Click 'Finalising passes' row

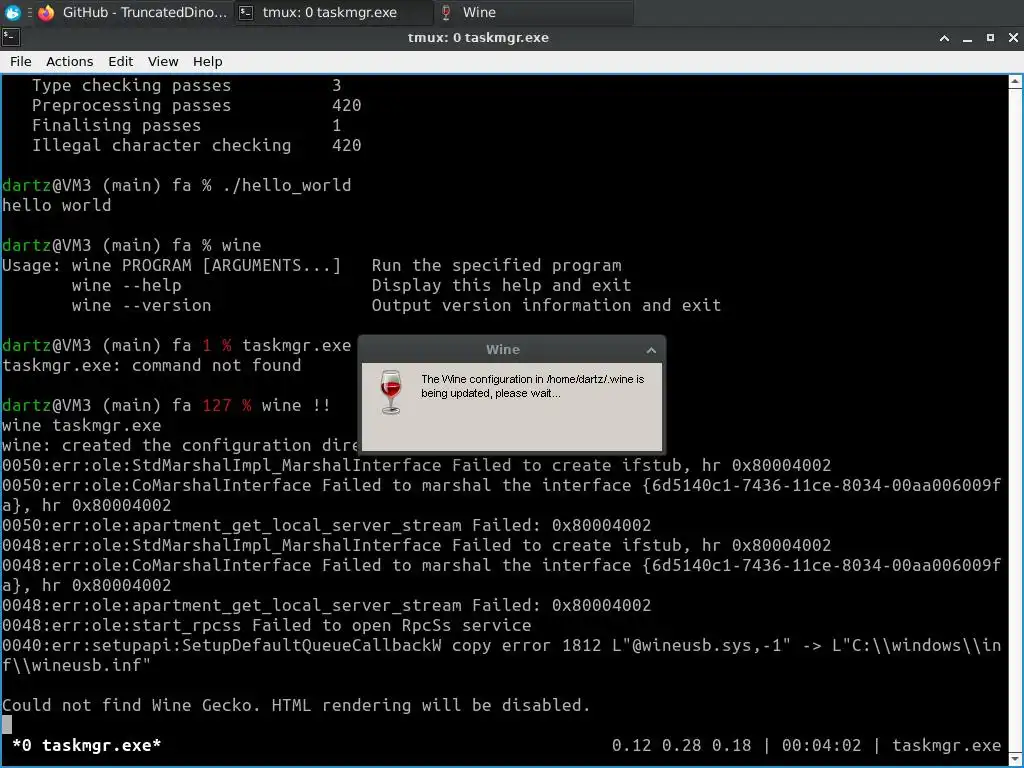[x=186, y=125]
